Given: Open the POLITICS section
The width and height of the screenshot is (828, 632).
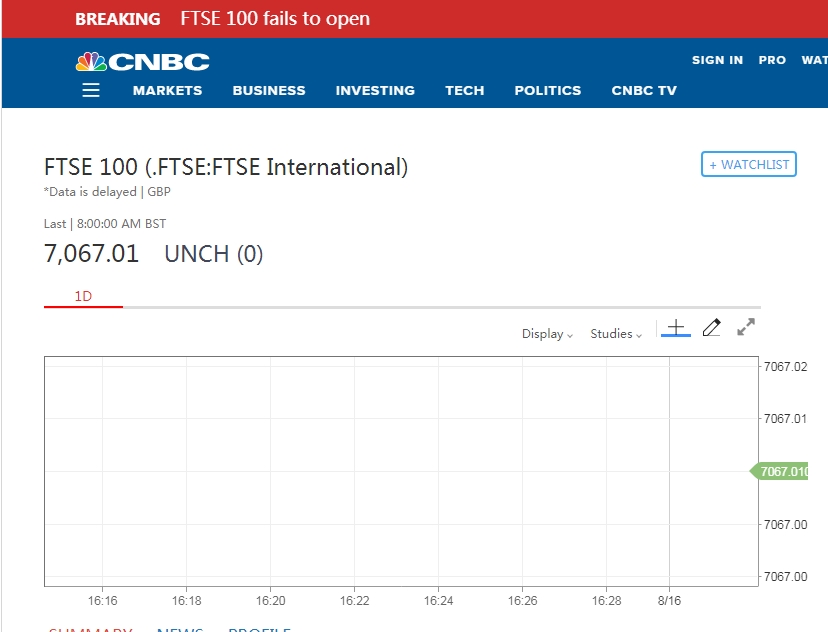Looking at the screenshot, I should (x=548, y=90).
